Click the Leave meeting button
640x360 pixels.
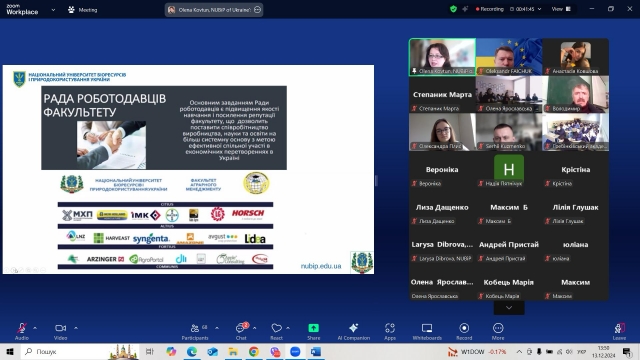(x=619, y=331)
